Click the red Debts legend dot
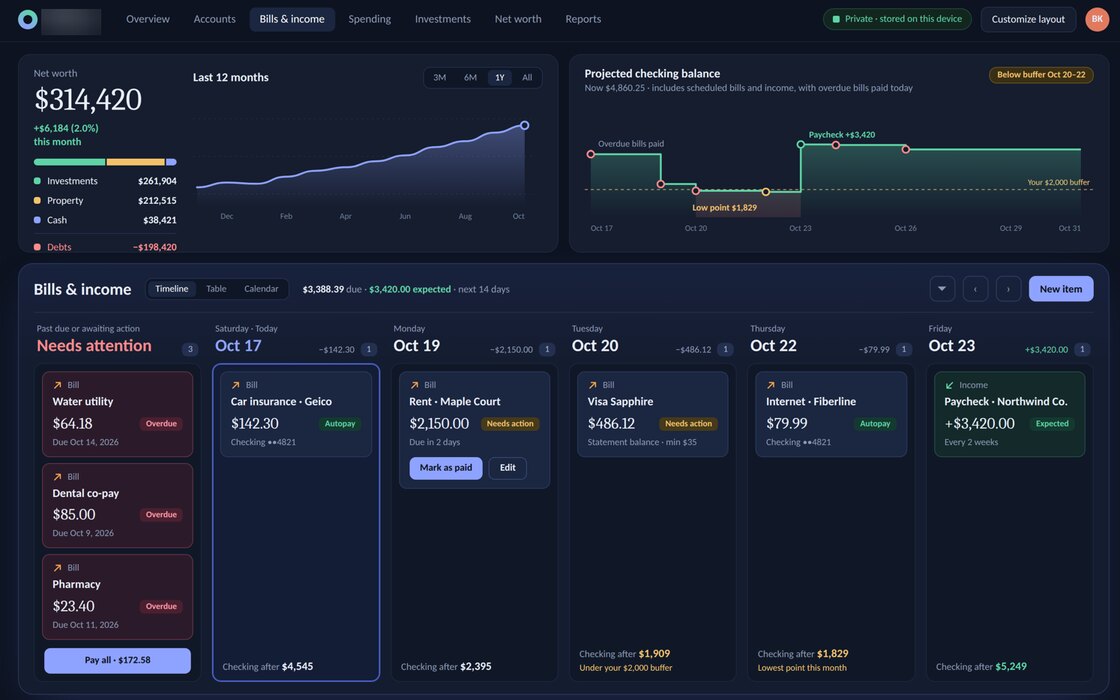1120x700 pixels. tap(37, 247)
